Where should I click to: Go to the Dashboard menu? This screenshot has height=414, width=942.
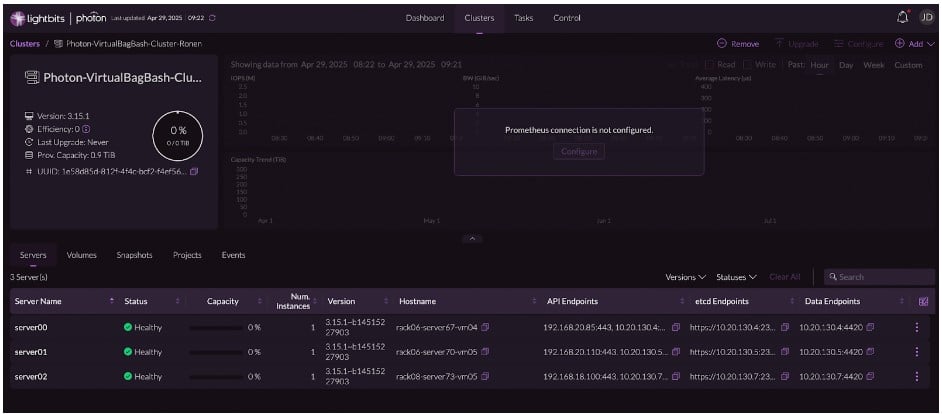pyautogui.click(x=425, y=18)
